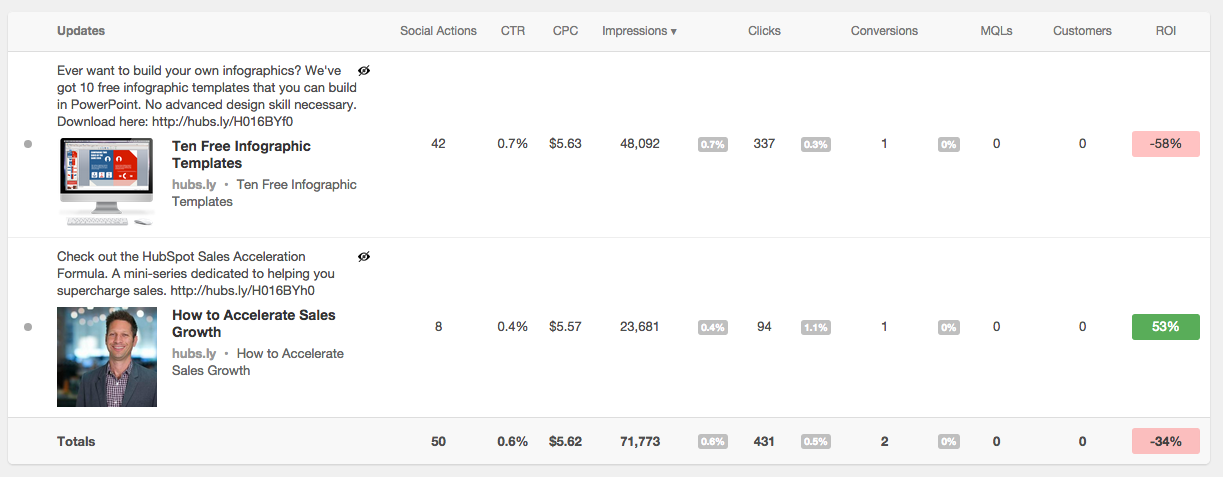Image resolution: width=1223 pixels, height=477 pixels.
Task: Click the Social Actions column header
Action: [x=438, y=31]
